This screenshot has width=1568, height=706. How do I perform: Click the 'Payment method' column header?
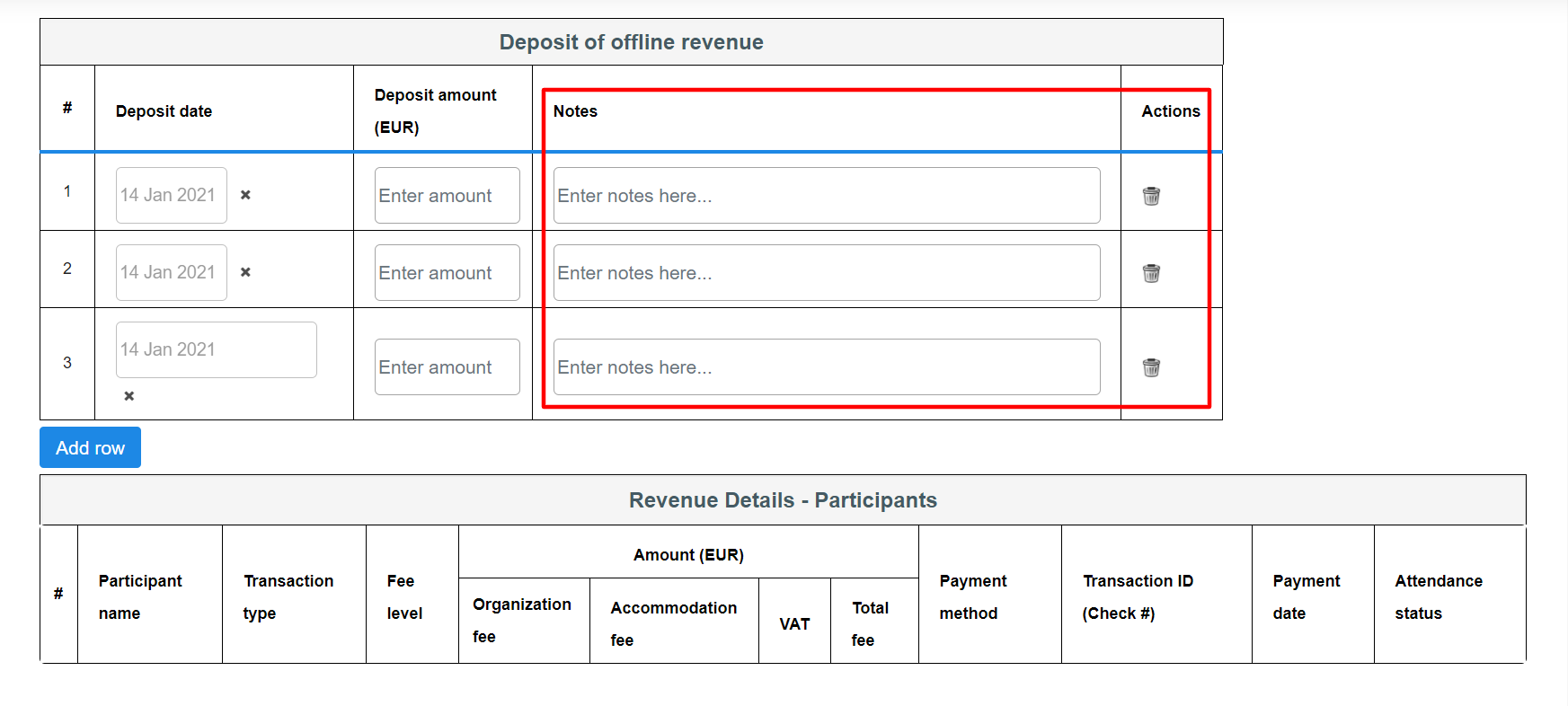(x=973, y=597)
